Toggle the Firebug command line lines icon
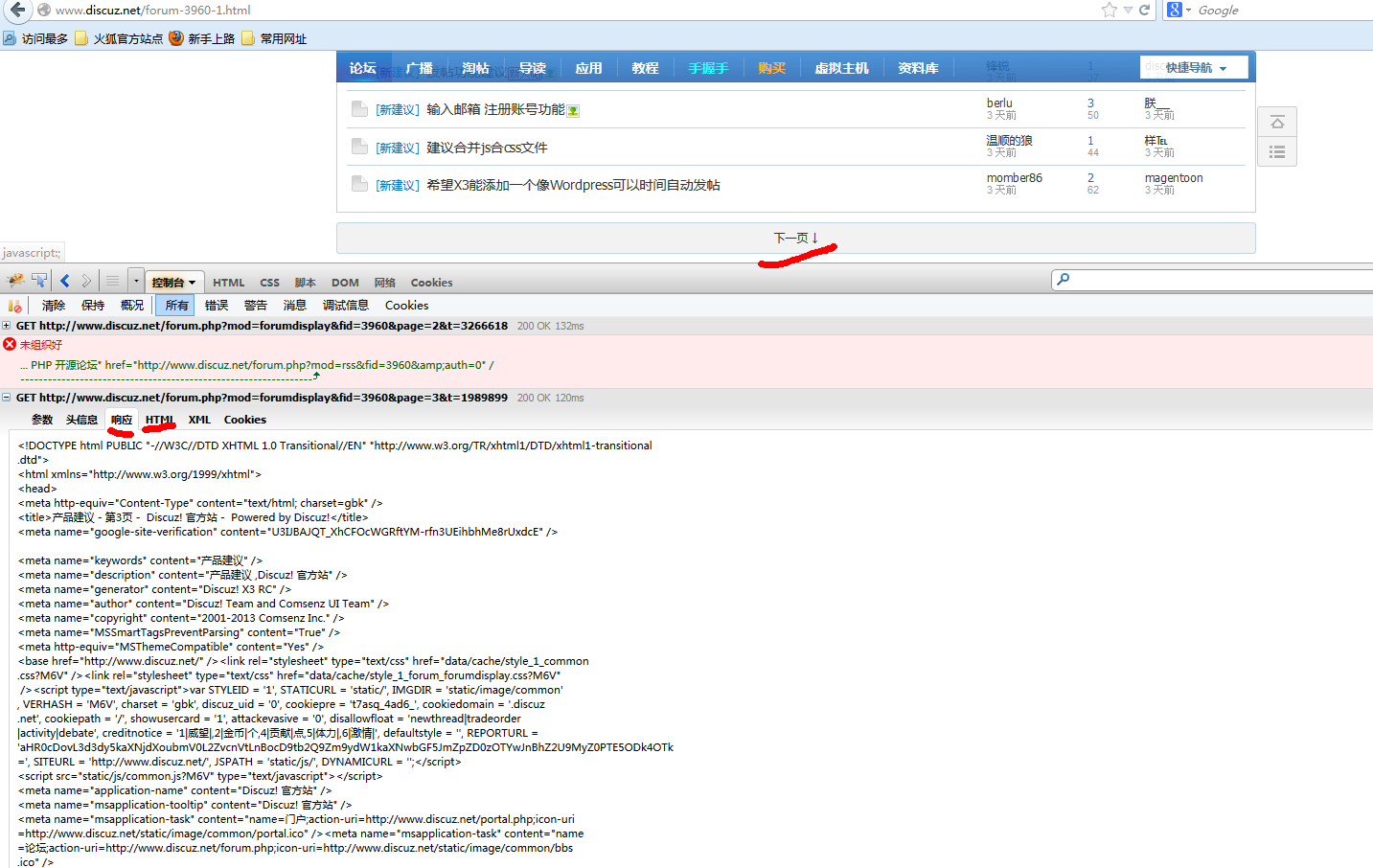 (x=112, y=281)
